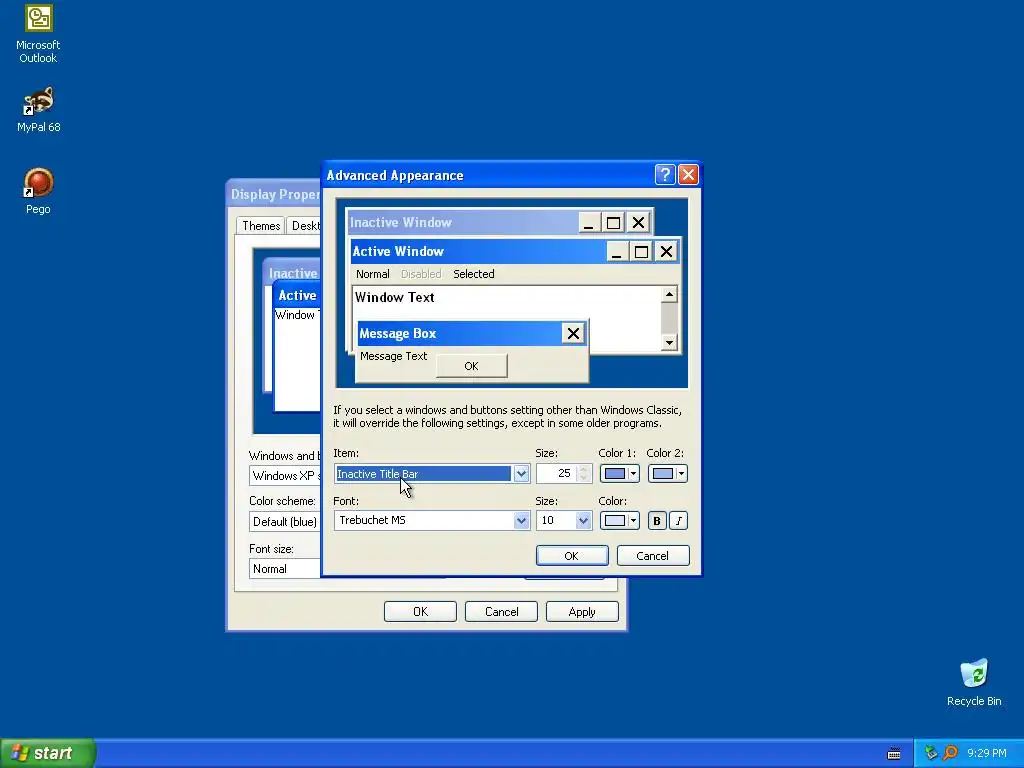Select the MyPal 68 desktop icon
This screenshot has width=1024, height=768.
(x=38, y=109)
